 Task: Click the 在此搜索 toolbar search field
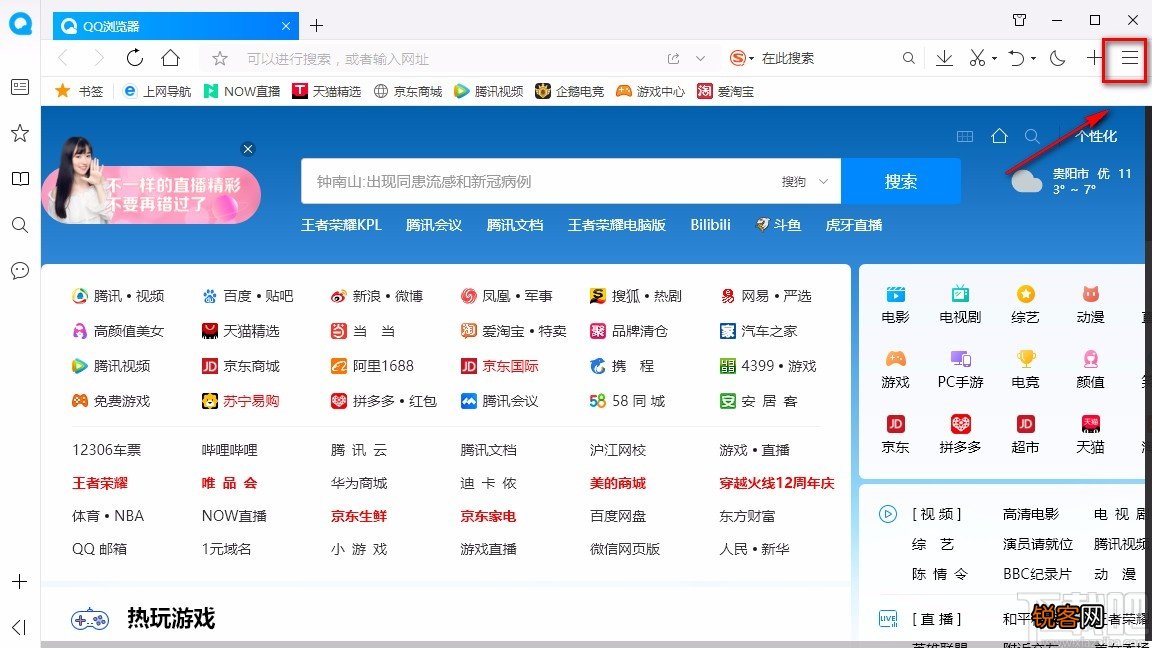[x=827, y=58]
